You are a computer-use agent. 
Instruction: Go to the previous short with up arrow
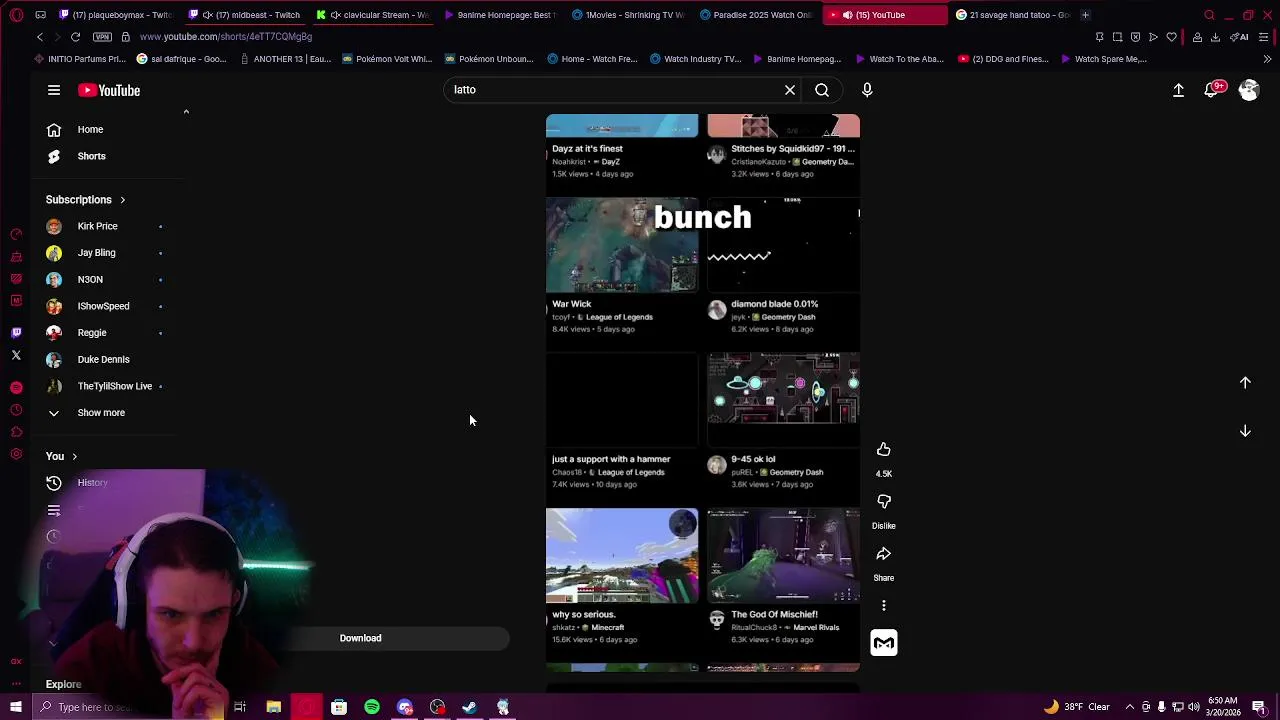(x=1245, y=382)
